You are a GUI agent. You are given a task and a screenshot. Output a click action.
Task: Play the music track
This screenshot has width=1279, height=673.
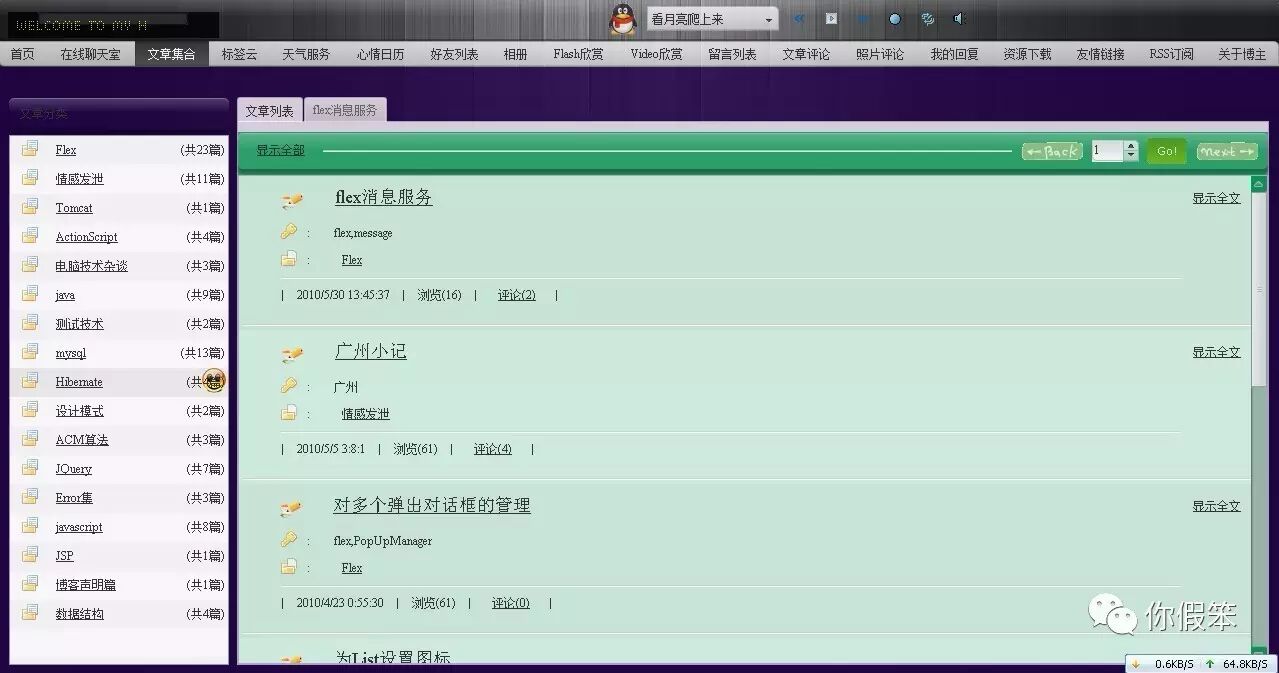[831, 19]
